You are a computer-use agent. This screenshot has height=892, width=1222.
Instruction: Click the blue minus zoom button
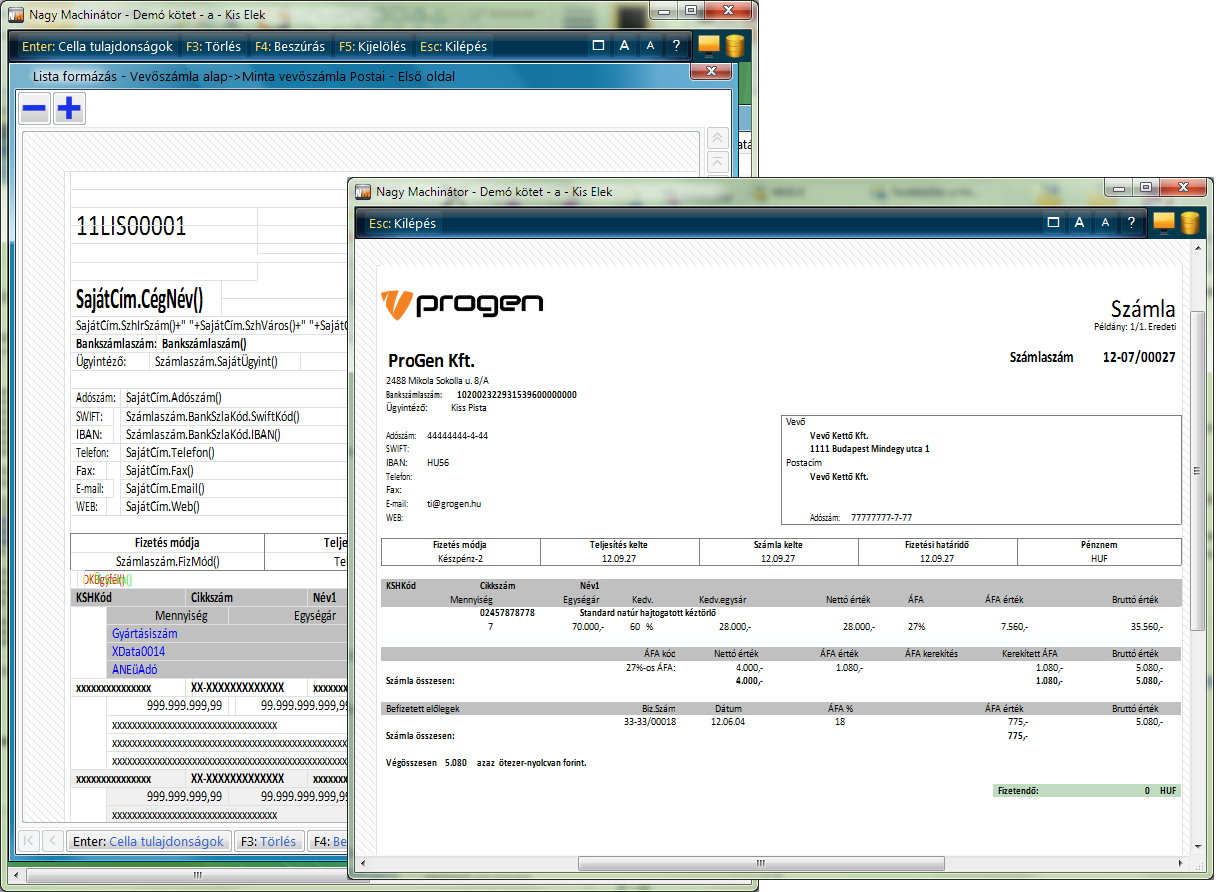pyautogui.click(x=35, y=109)
